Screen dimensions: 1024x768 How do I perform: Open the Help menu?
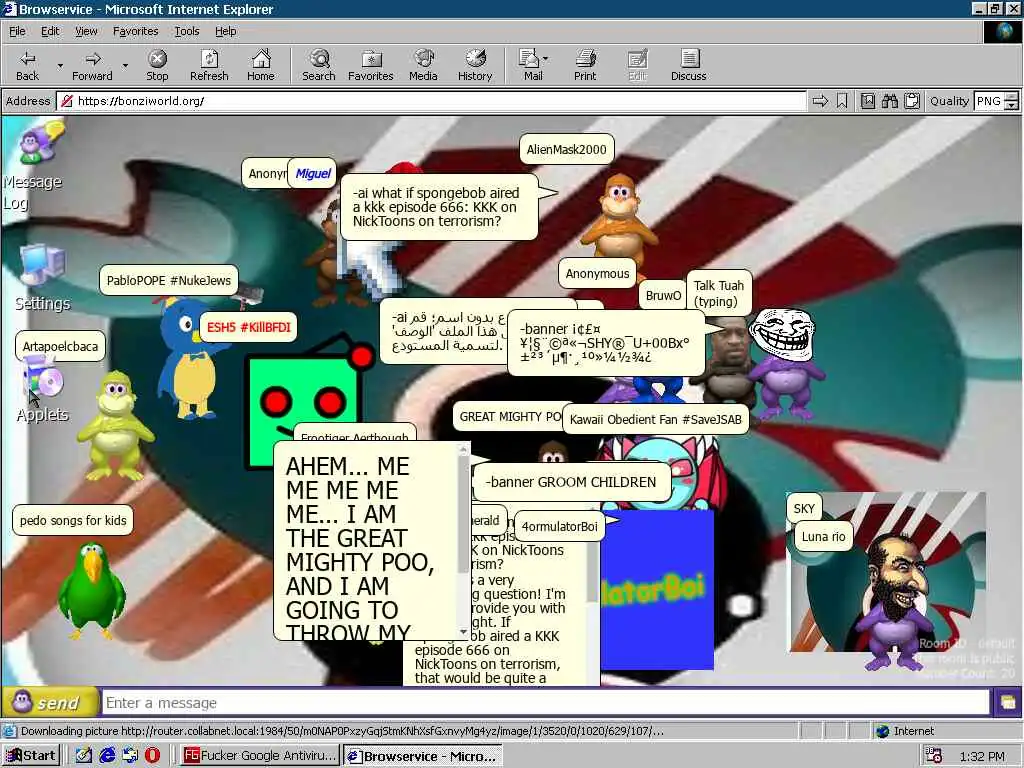tap(225, 31)
